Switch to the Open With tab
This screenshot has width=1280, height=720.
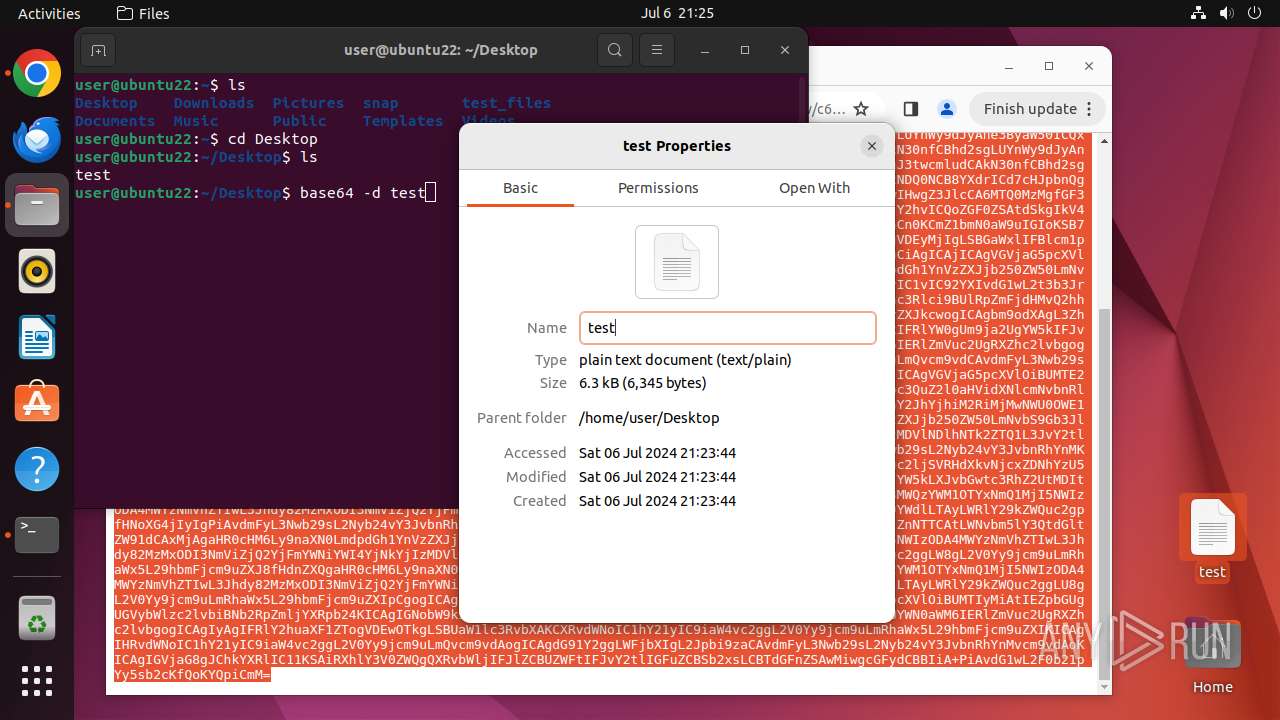[814, 188]
